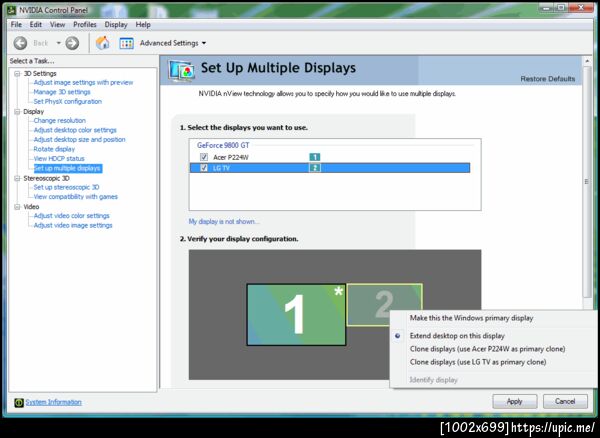The width and height of the screenshot is (600, 438).
Task: Open the System Information link
Action: (54, 402)
